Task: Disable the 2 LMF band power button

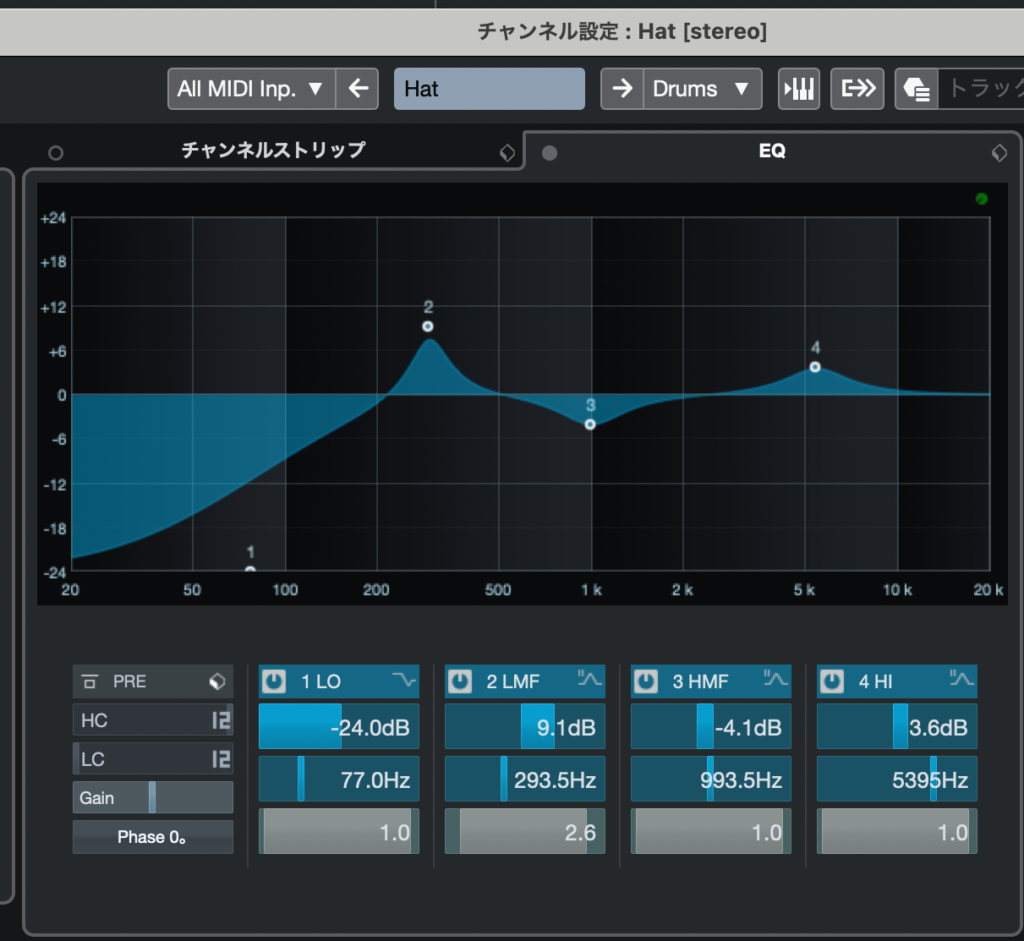Action: click(x=460, y=682)
